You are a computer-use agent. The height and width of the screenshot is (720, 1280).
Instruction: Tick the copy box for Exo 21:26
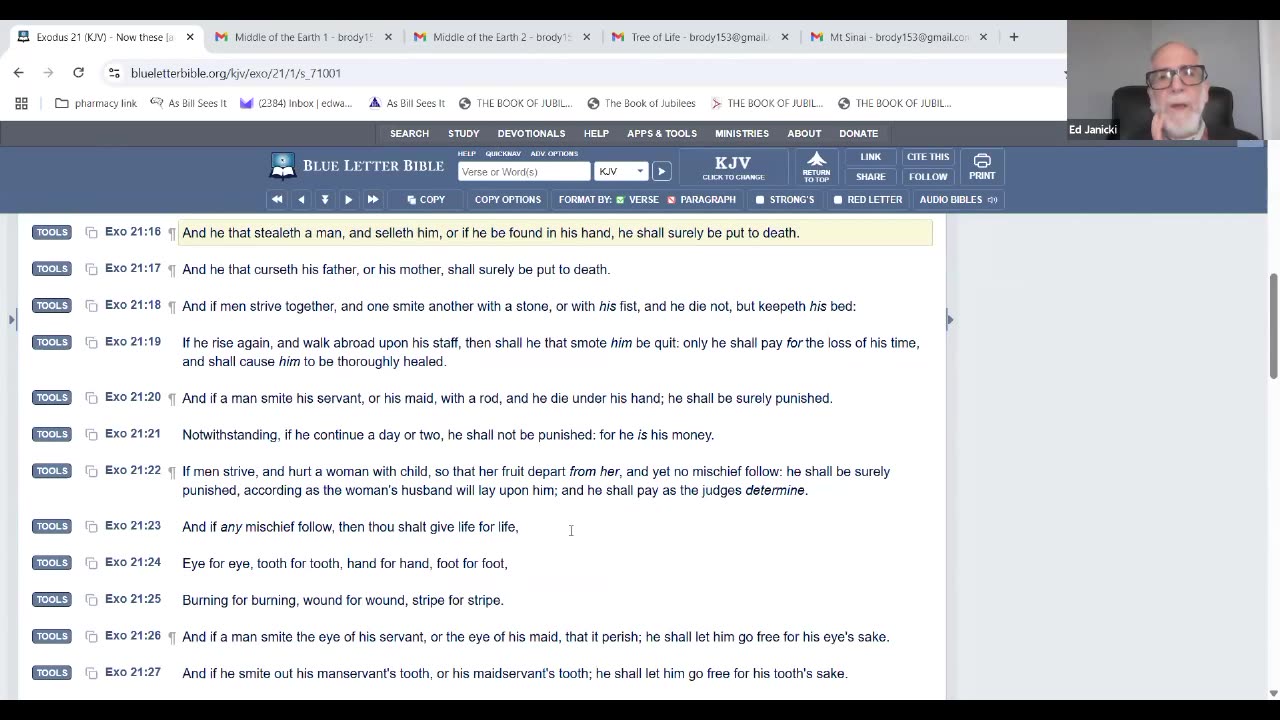pos(91,637)
